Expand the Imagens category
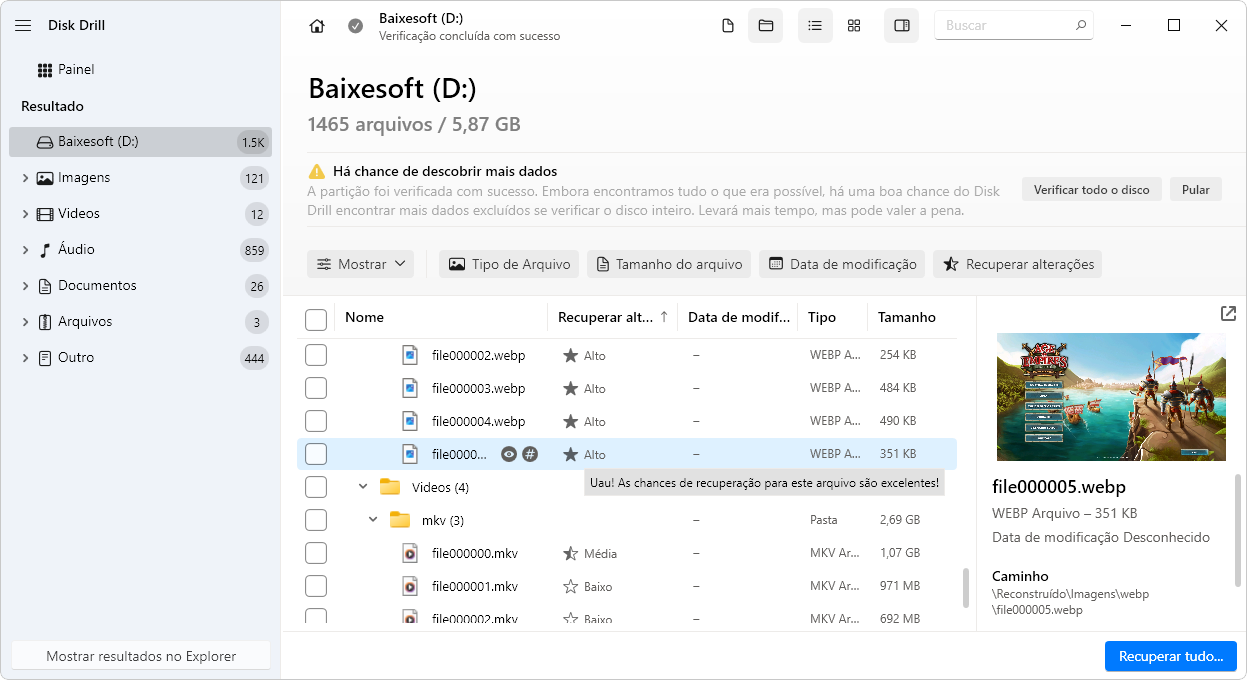The height and width of the screenshot is (680, 1247). [x=25, y=178]
